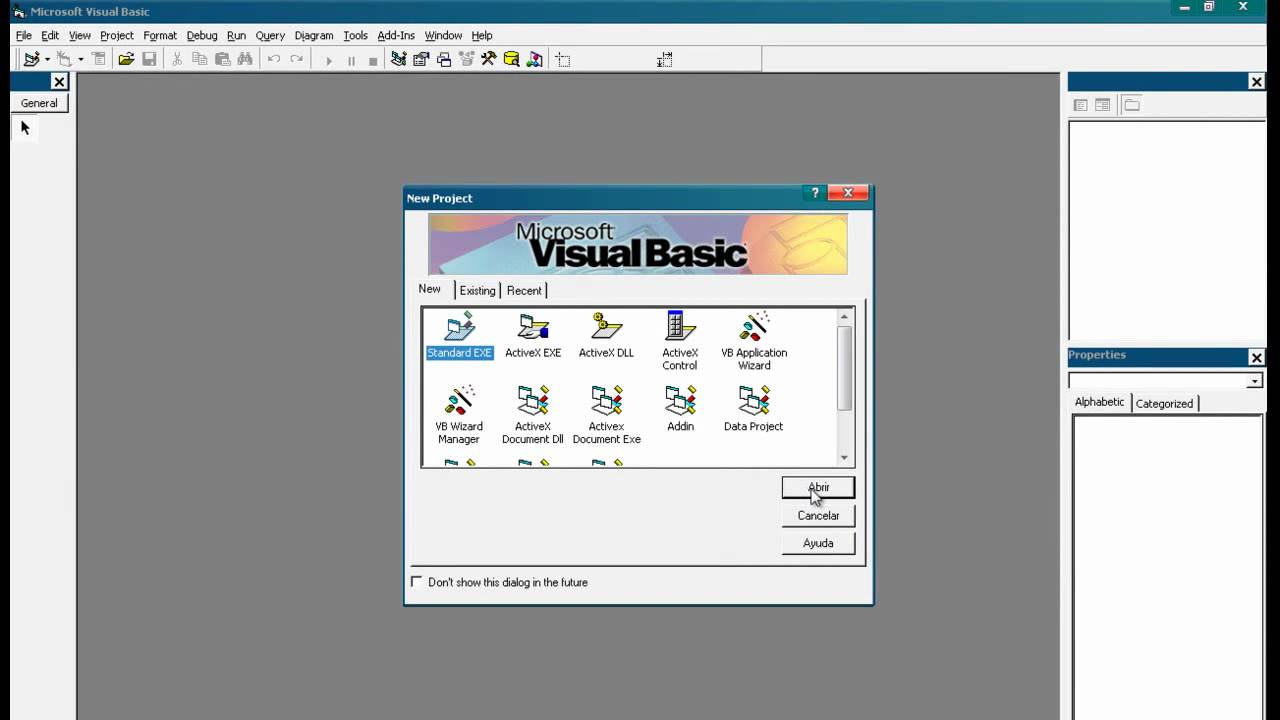Switch to the New tab
The image size is (1280, 720).
429,289
